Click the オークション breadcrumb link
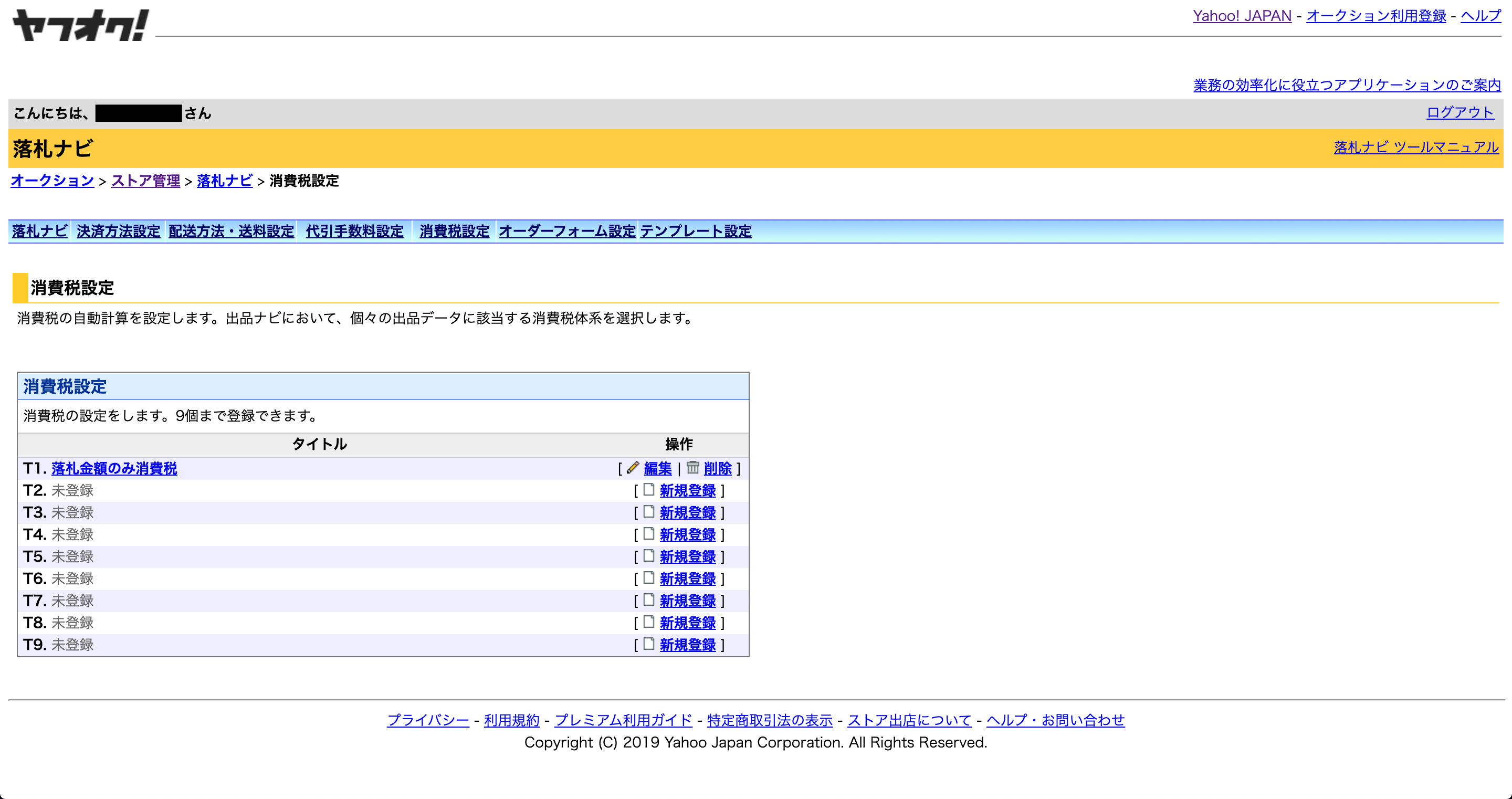 [x=52, y=181]
